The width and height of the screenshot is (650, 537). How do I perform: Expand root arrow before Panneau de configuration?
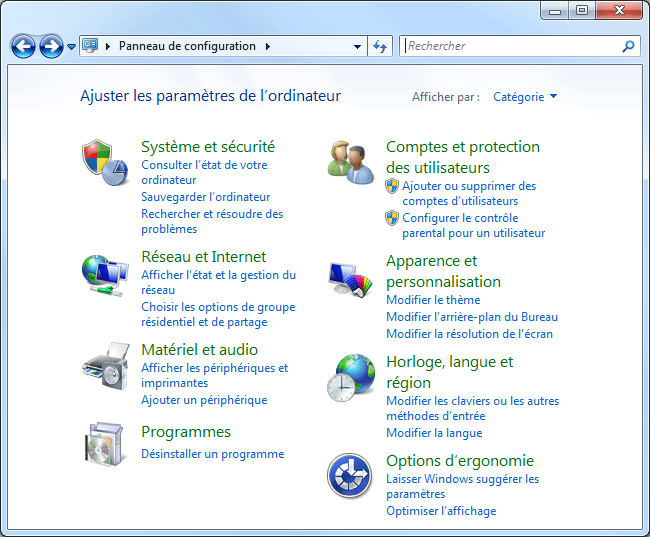[x=108, y=46]
